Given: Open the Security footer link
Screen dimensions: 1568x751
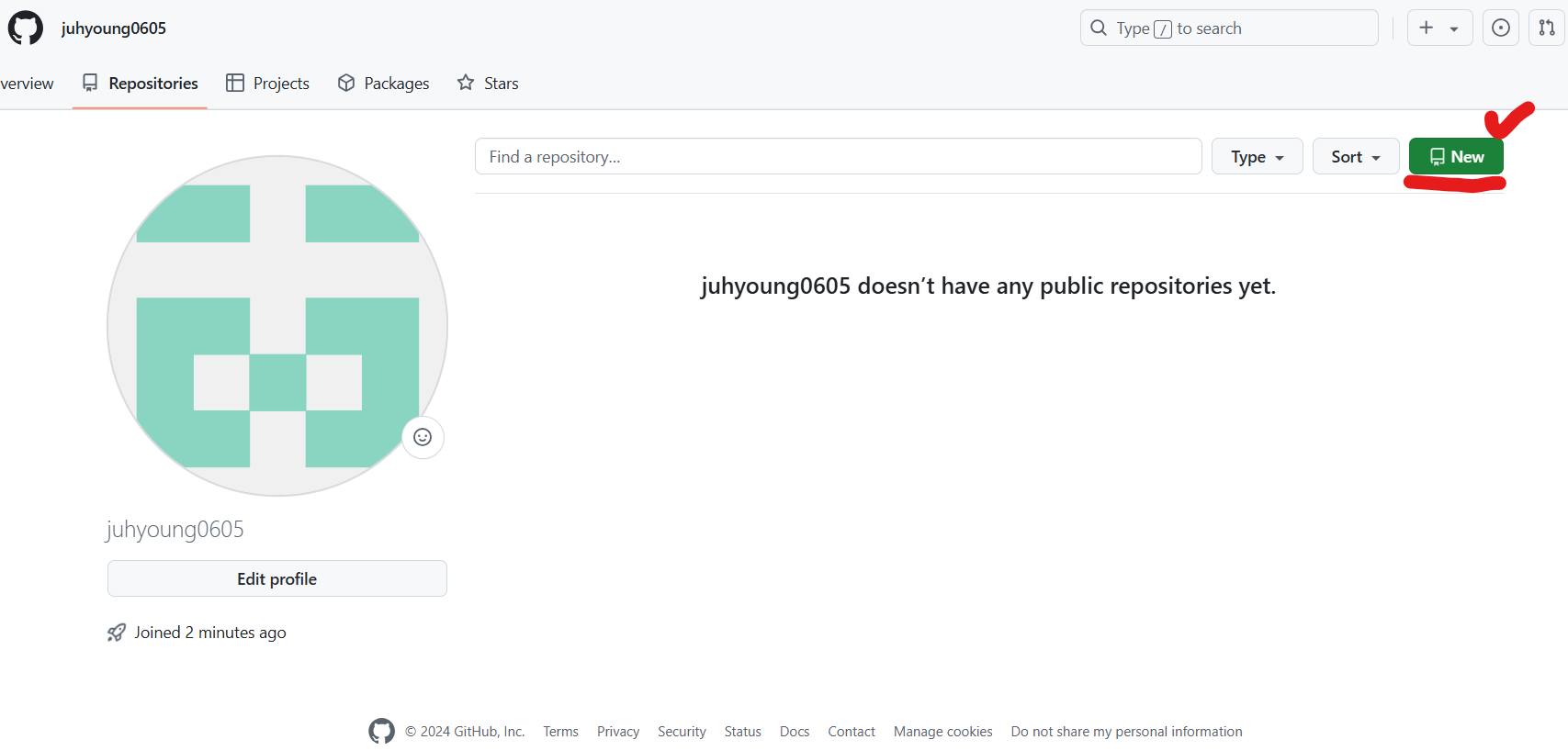Looking at the screenshot, I should tap(682, 732).
